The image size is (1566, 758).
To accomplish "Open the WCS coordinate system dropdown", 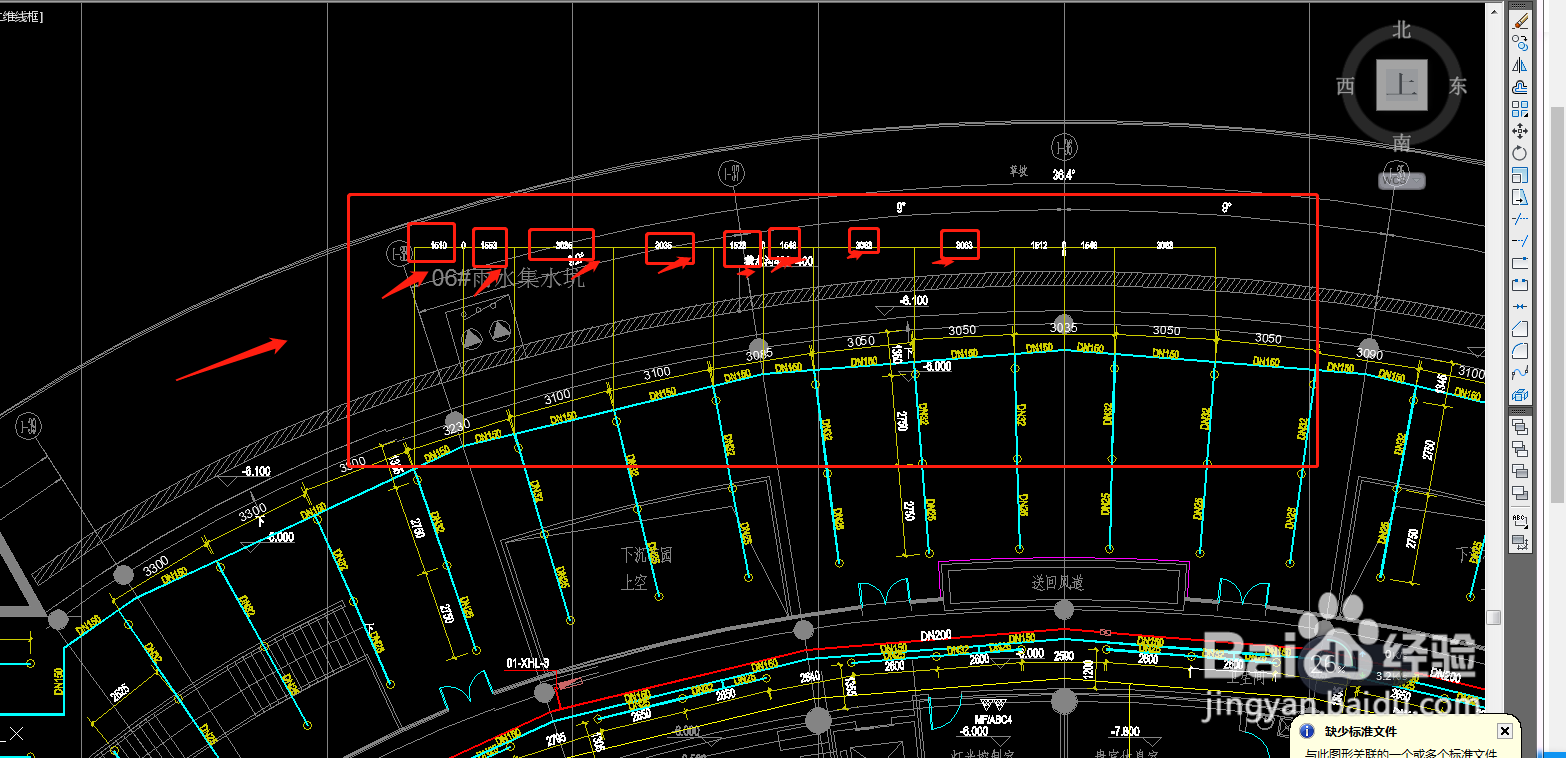I will [1400, 180].
